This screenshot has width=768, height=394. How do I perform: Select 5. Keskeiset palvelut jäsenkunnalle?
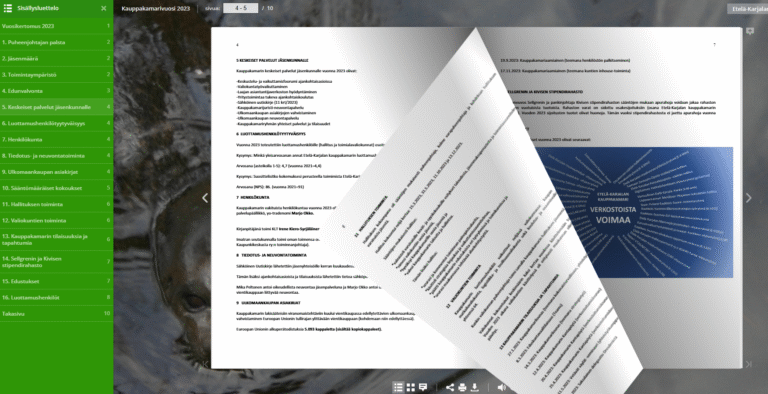click(x=57, y=107)
